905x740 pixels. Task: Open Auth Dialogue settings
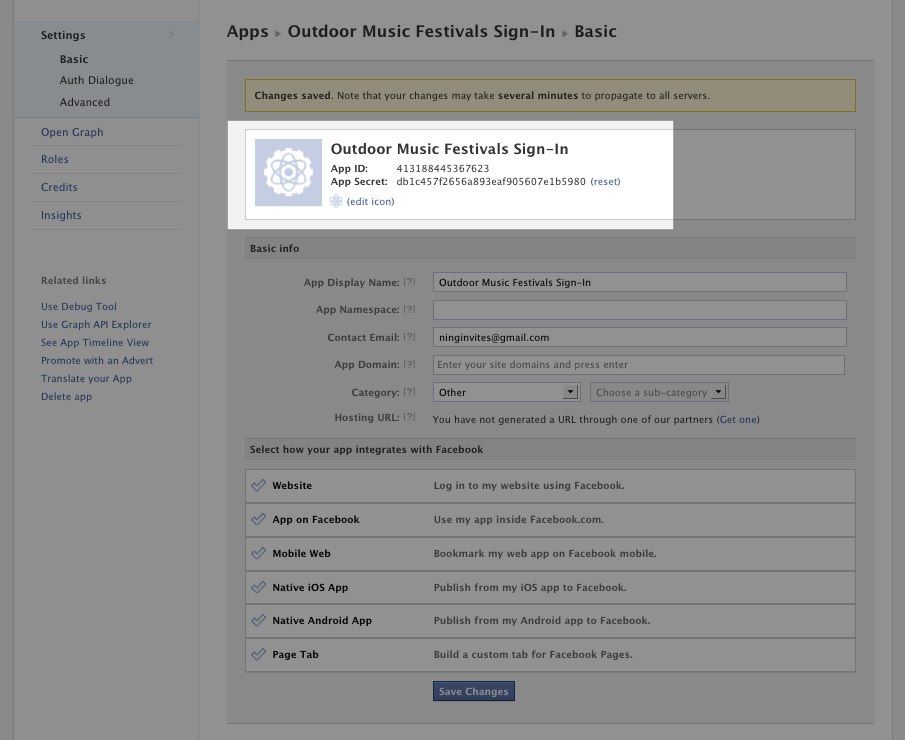[96, 80]
